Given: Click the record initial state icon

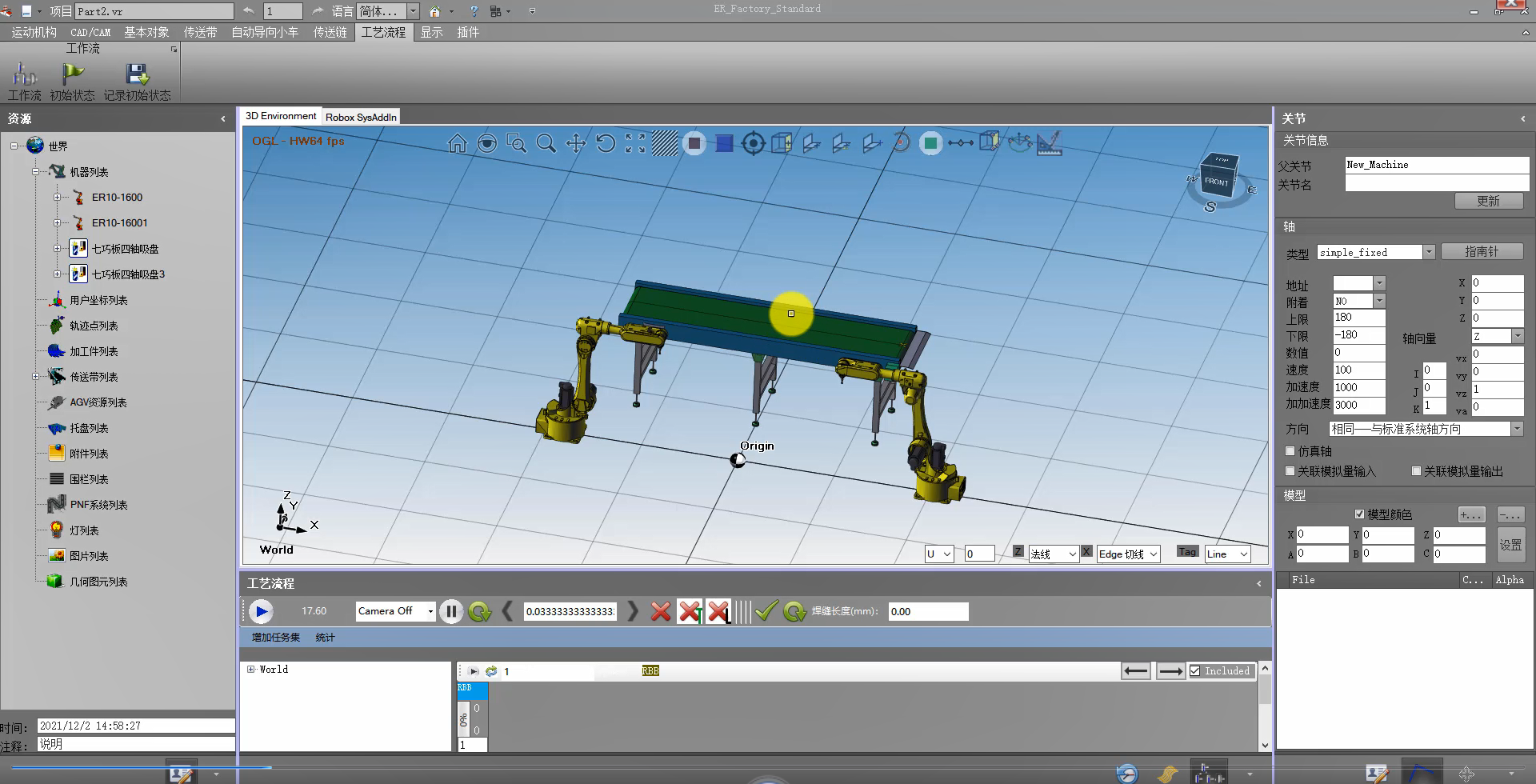Looking at the screenshot, I should click(x=137, y=75).
